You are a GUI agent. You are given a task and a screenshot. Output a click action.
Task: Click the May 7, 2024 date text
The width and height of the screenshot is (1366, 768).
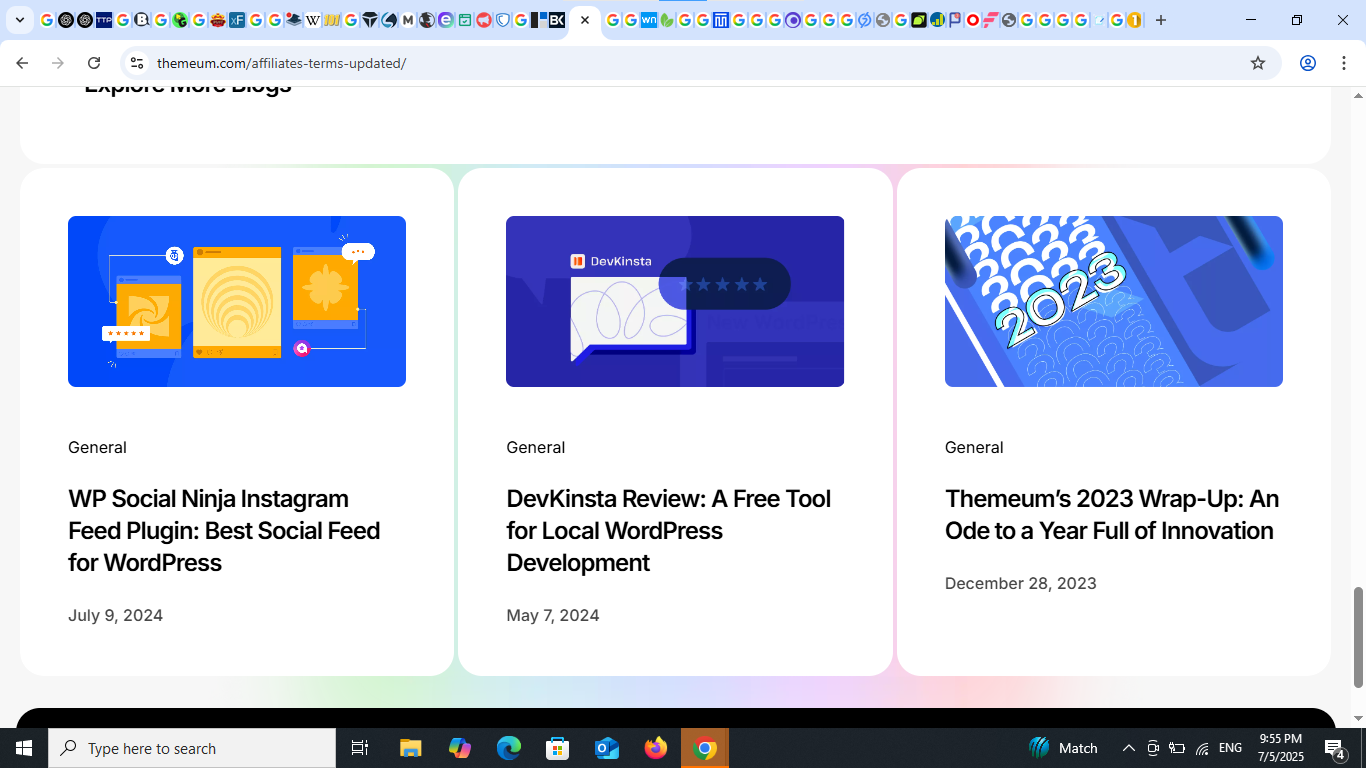point(553,615)
